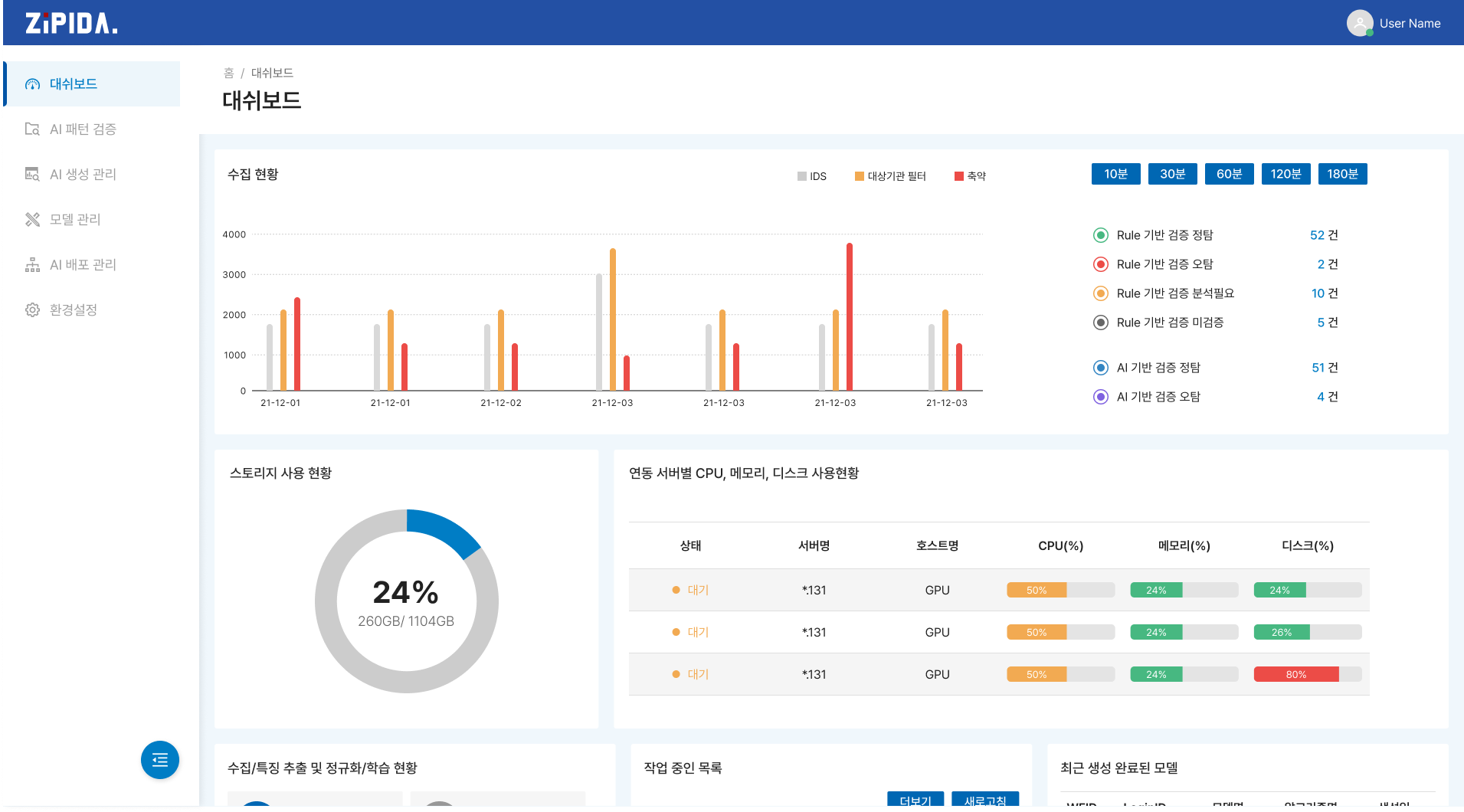Toggle 축약 legend series
The height and width of the screenshot is (812, 1464).
(970, 176)
